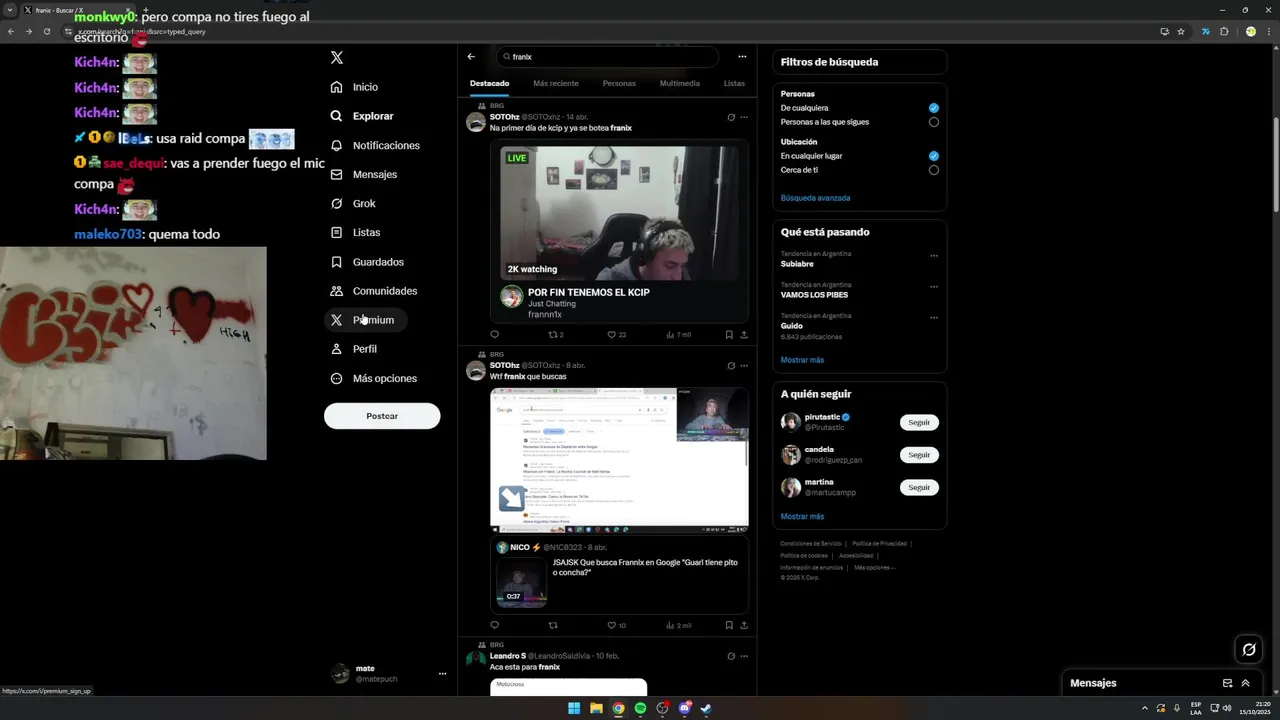Share the kcip post

(x=744, y=335)
